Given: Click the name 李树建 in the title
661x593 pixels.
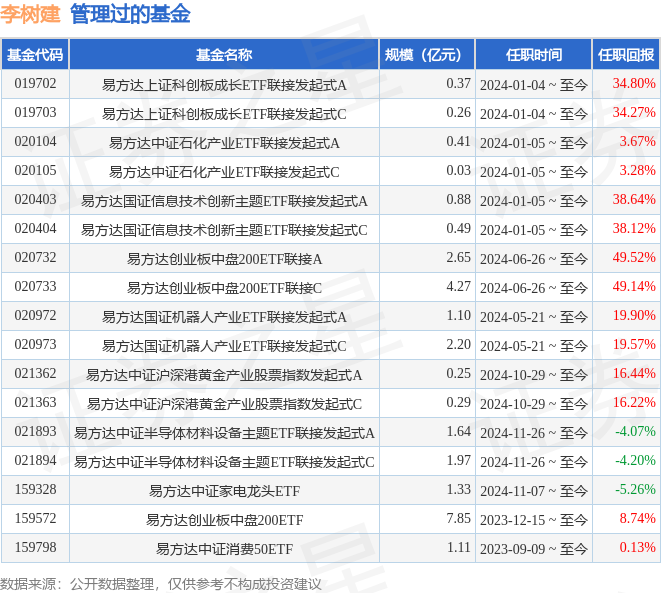Looking at the screenshot, I should click(x=30, y=14).
